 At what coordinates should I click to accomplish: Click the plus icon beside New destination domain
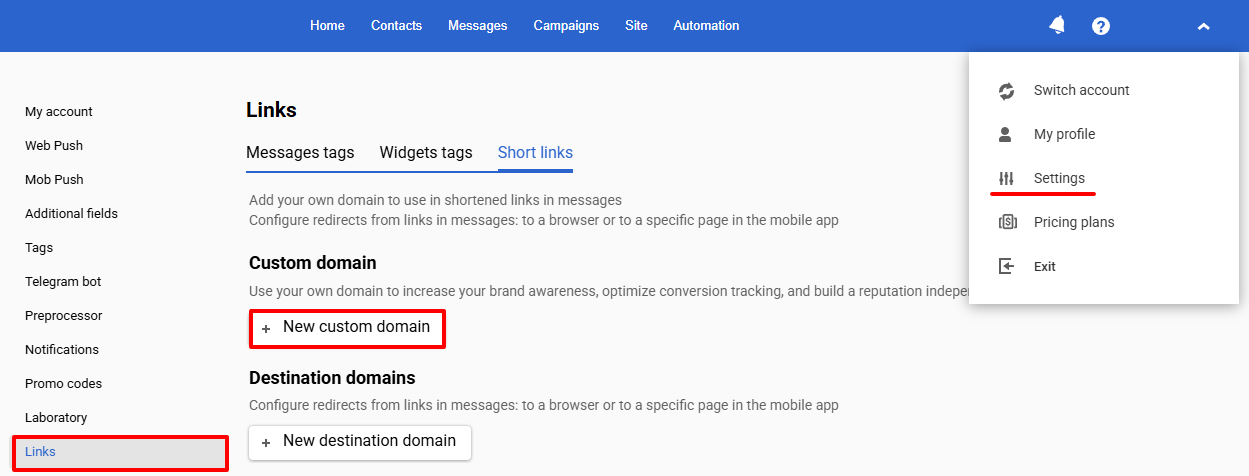[266, 442]
